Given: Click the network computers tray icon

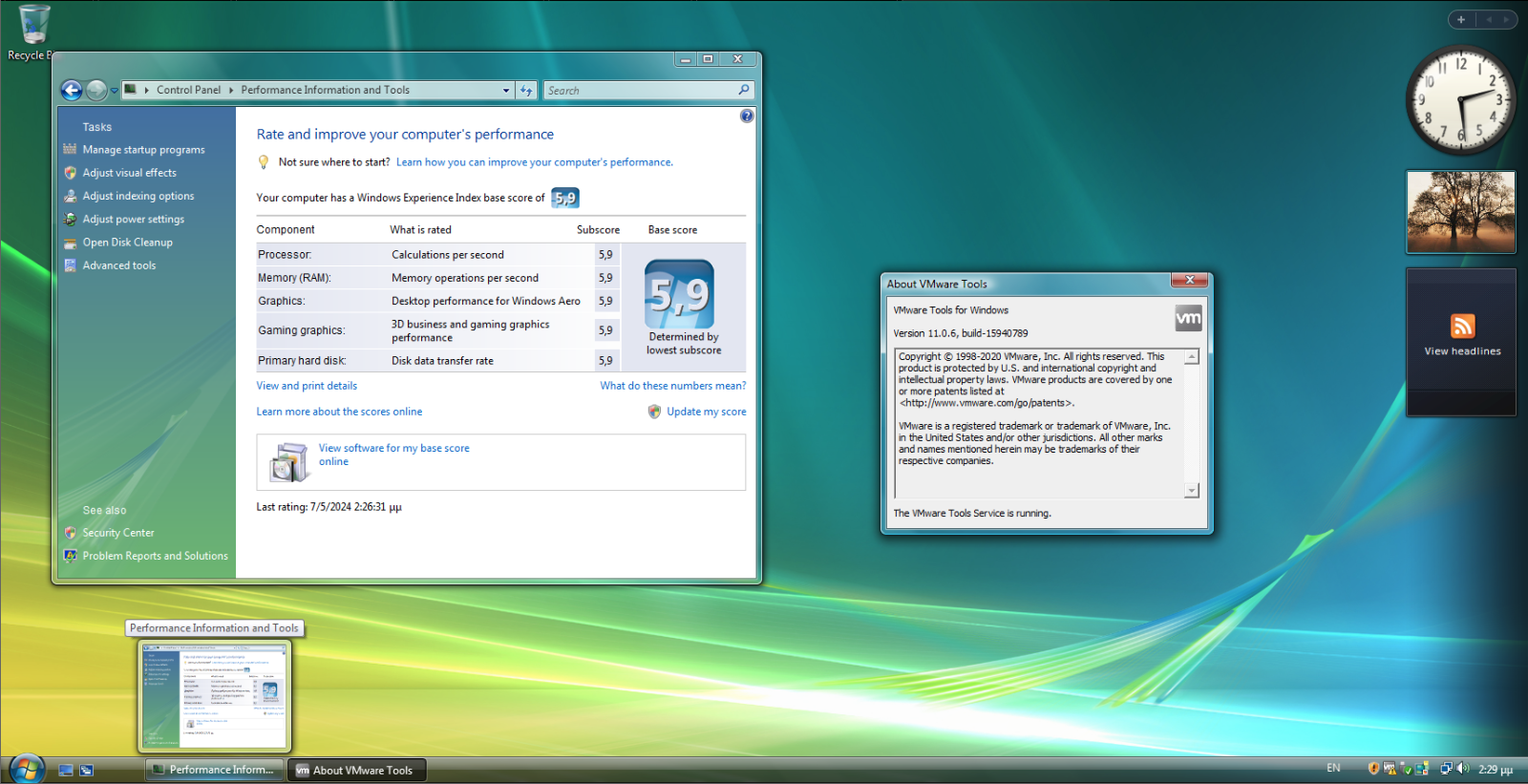Looking at the screenshot, I should [1446, 769].
